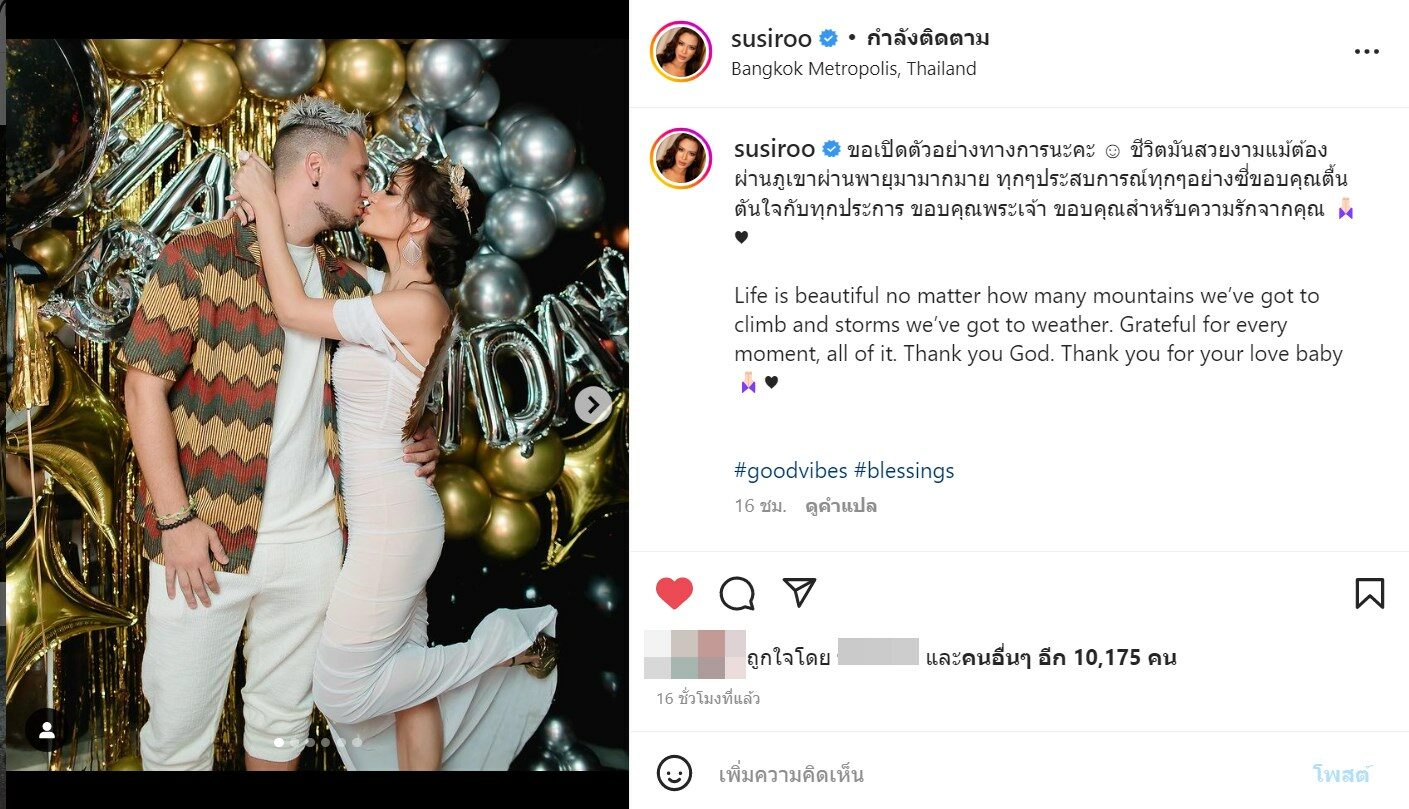Image resolution: width=1409 pixels, height=809 pixels.
Task: Show tagged people on the photo
Action: [47, 730]
